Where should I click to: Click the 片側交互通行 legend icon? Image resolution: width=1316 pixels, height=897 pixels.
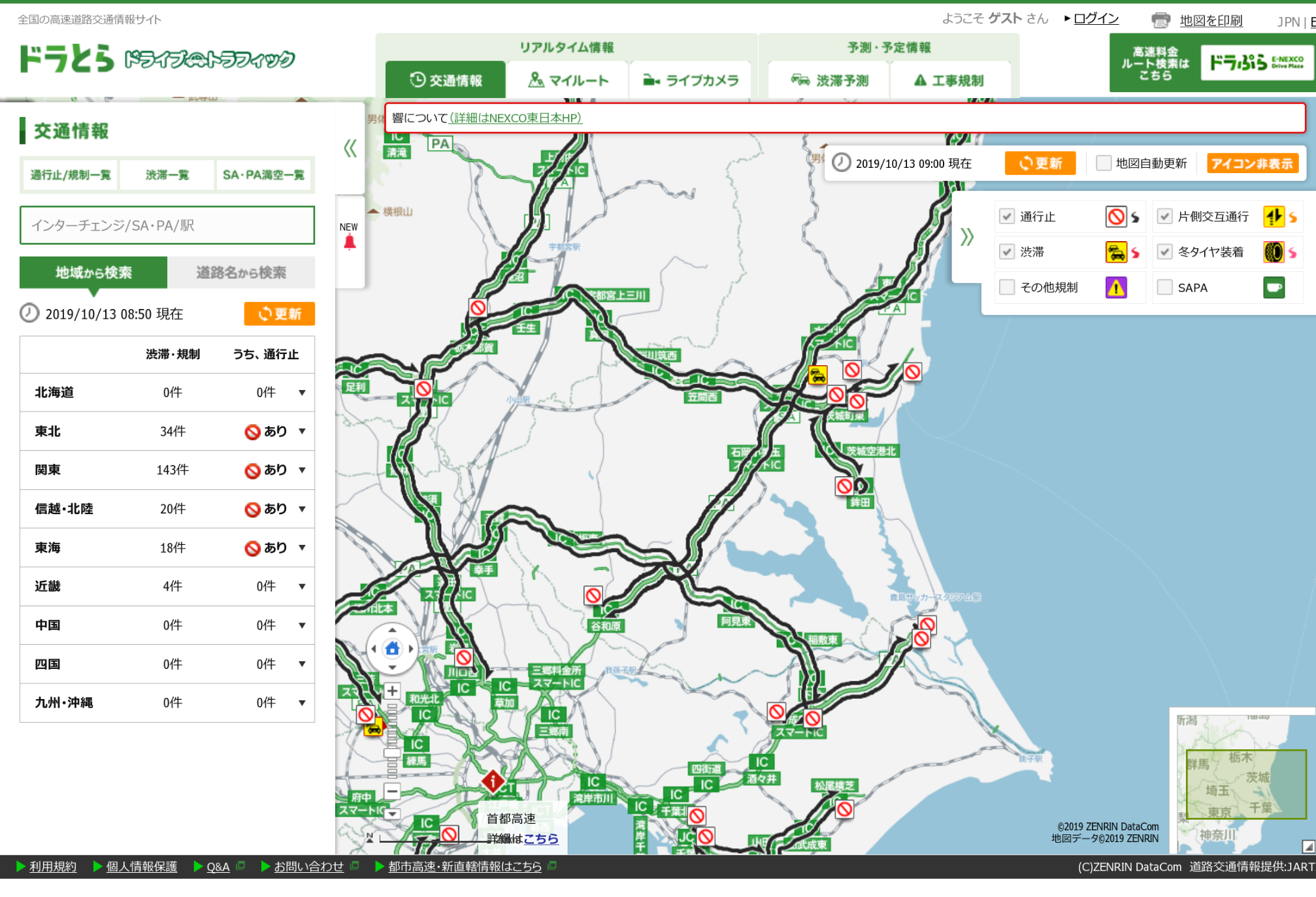coord(1274,217)
